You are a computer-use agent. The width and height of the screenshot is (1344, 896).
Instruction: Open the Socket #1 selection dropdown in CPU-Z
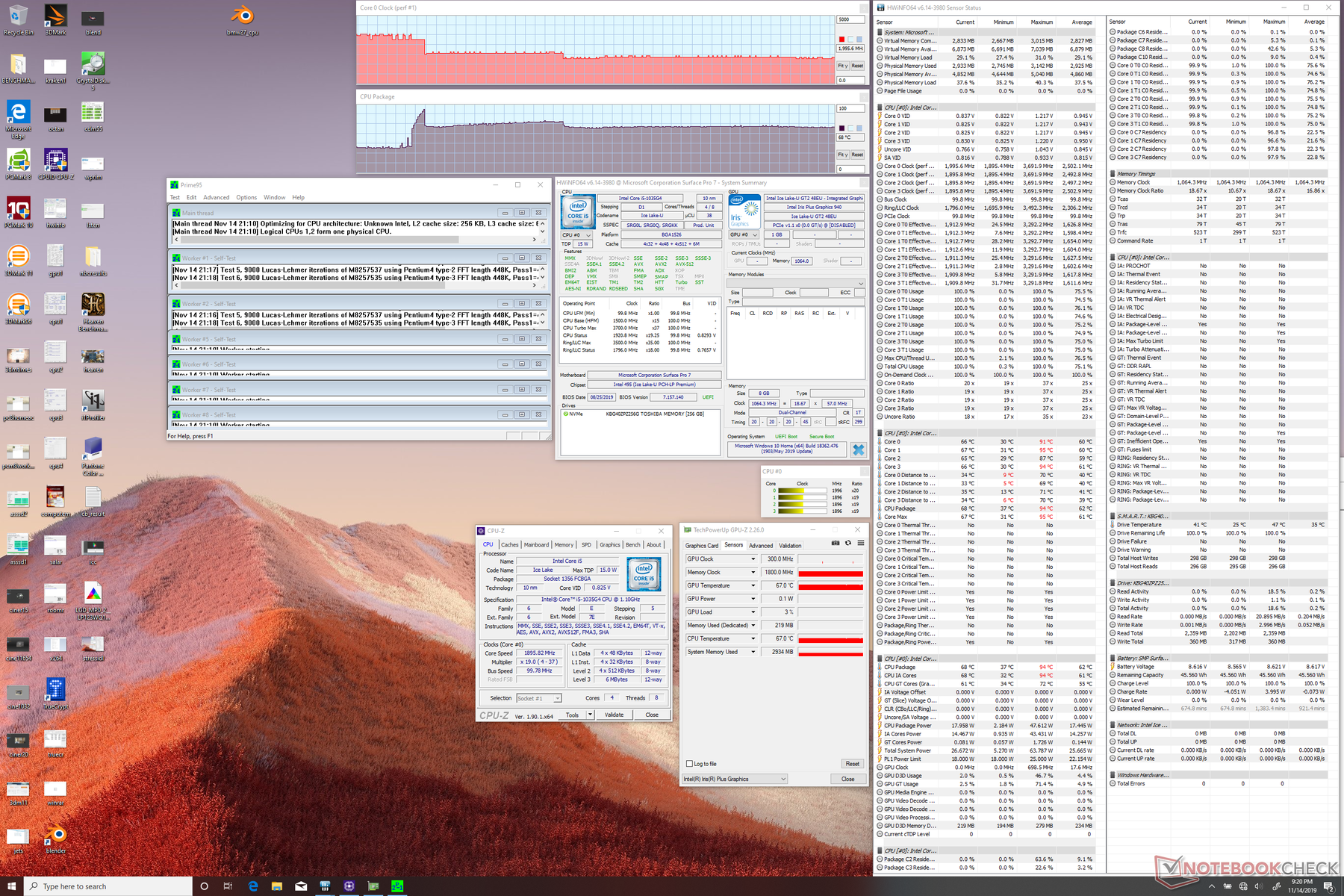(538, 698)
